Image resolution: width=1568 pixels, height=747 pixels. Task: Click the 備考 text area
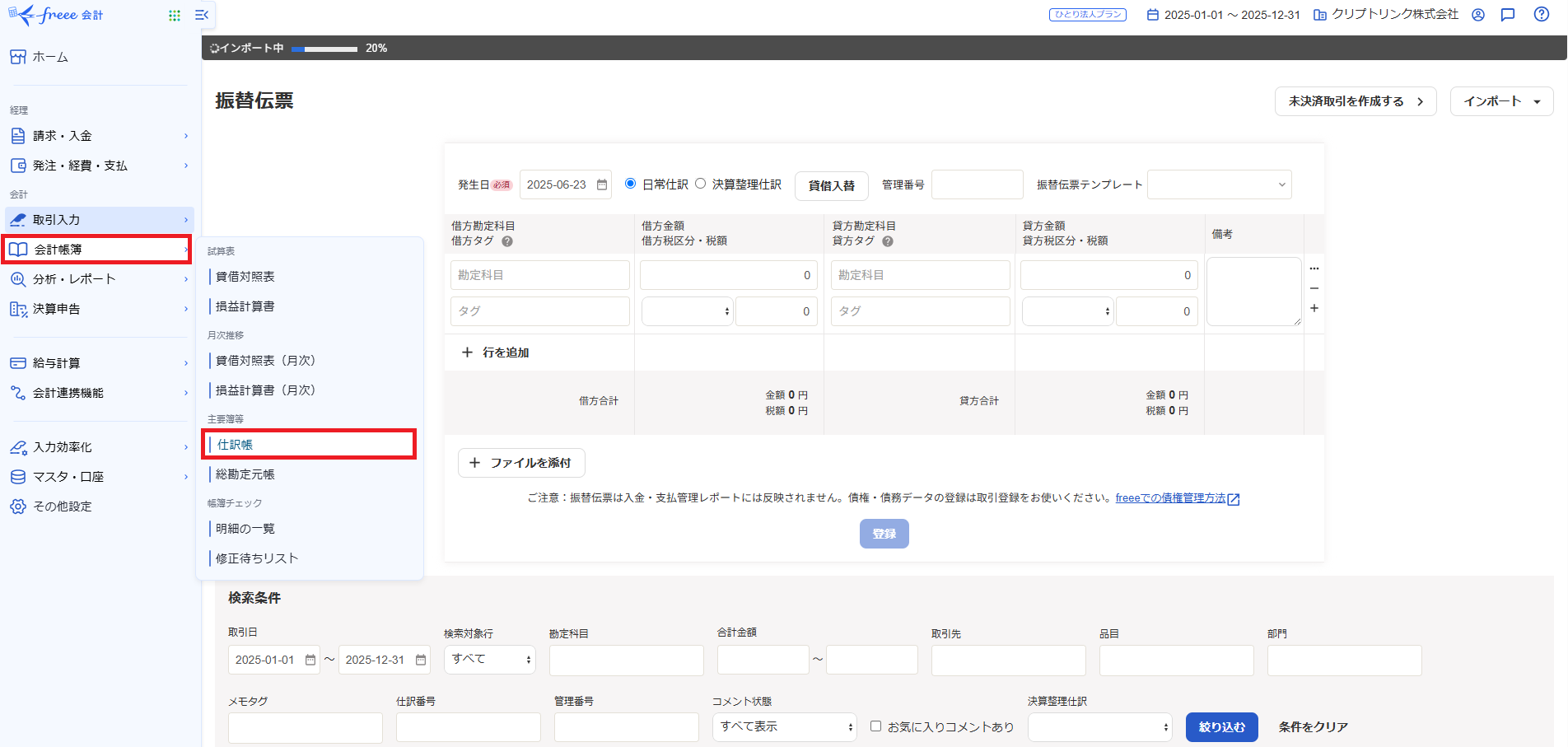tap(1254, 292)
